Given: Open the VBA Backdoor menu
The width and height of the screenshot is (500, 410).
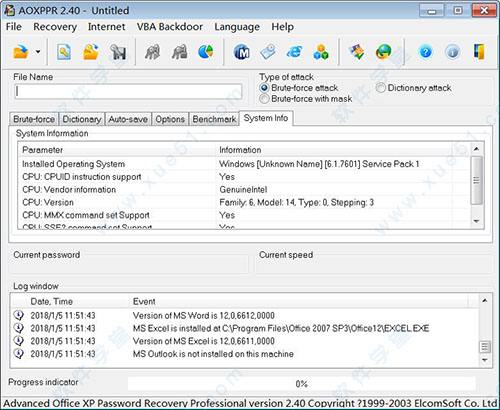Looking at the screenshot, I should (170, 27).
